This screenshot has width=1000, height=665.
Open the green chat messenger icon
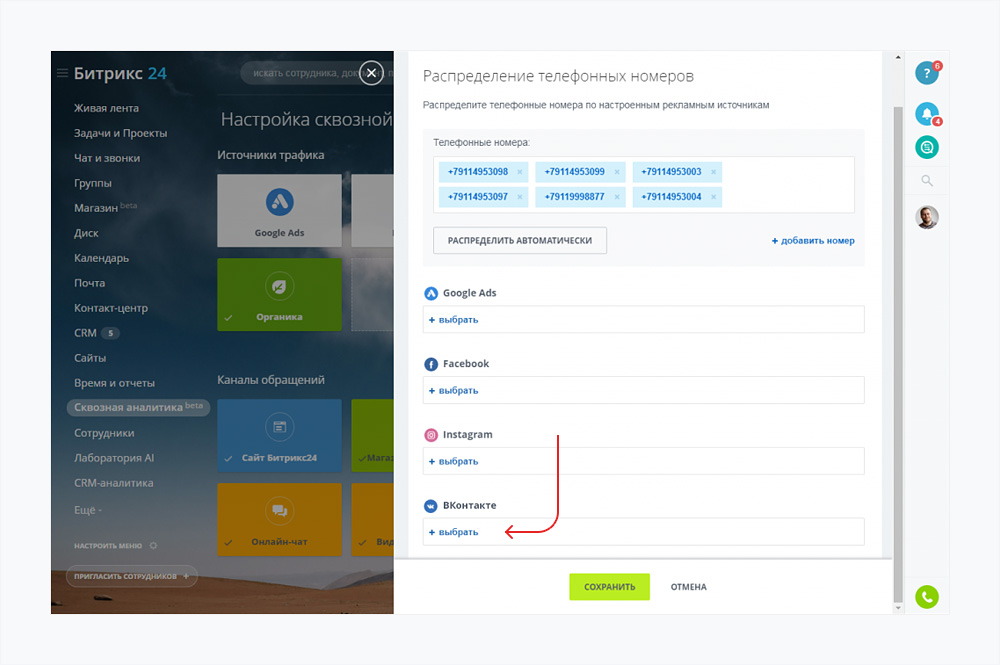coord(927,147)
